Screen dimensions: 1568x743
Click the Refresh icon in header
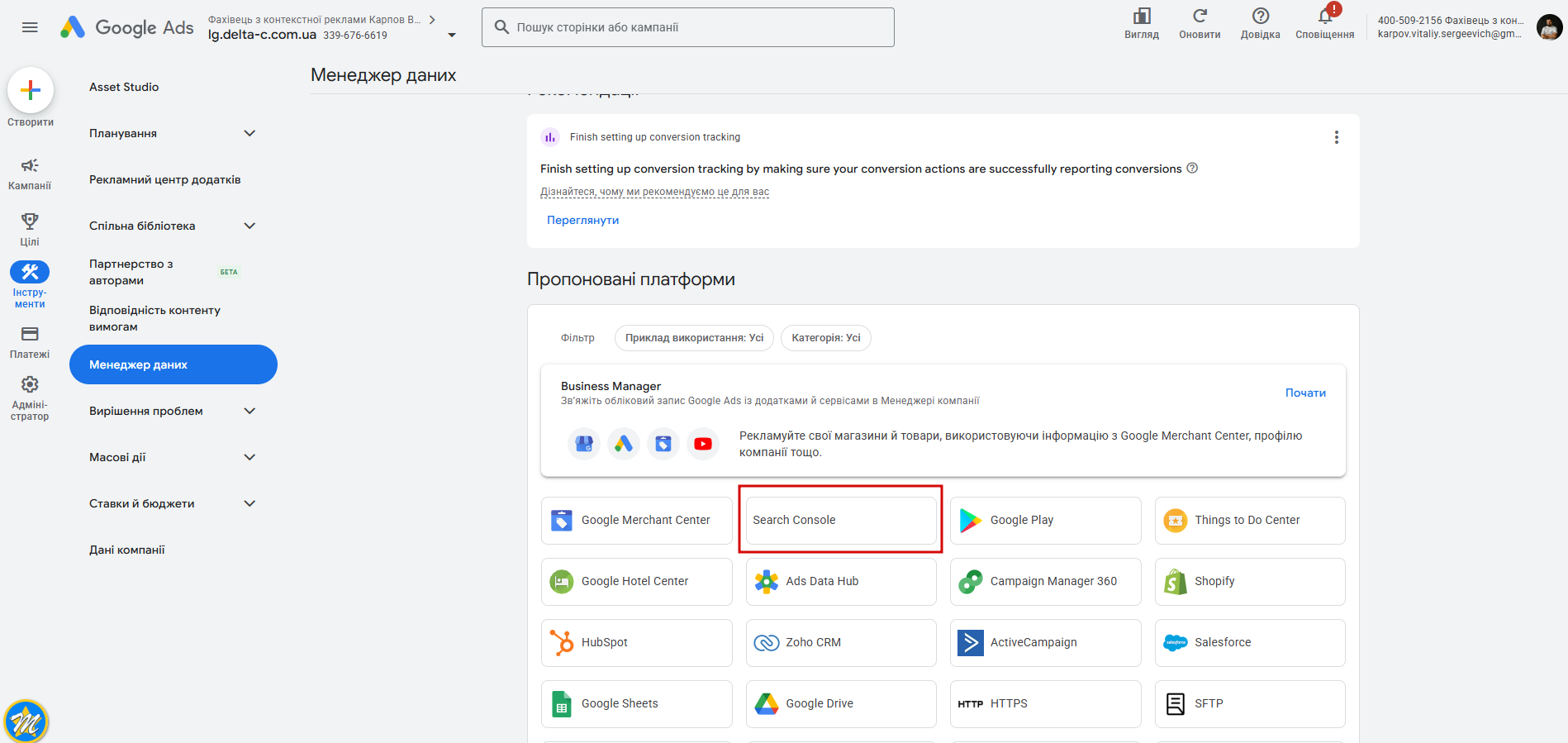point(1200,17)
